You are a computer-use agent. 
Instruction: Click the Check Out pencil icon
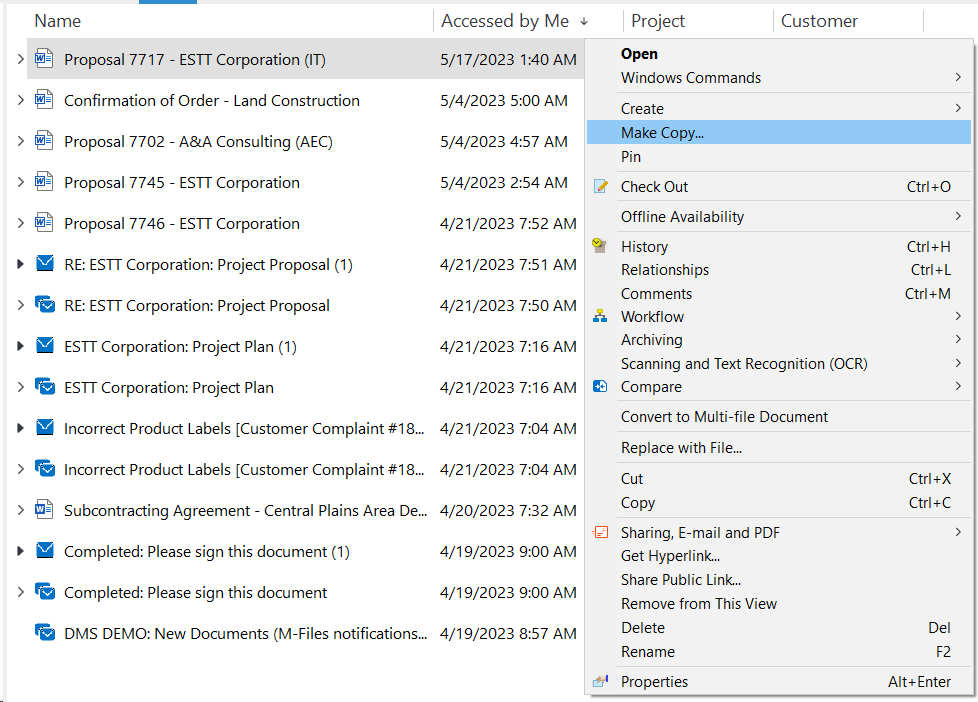601,186
